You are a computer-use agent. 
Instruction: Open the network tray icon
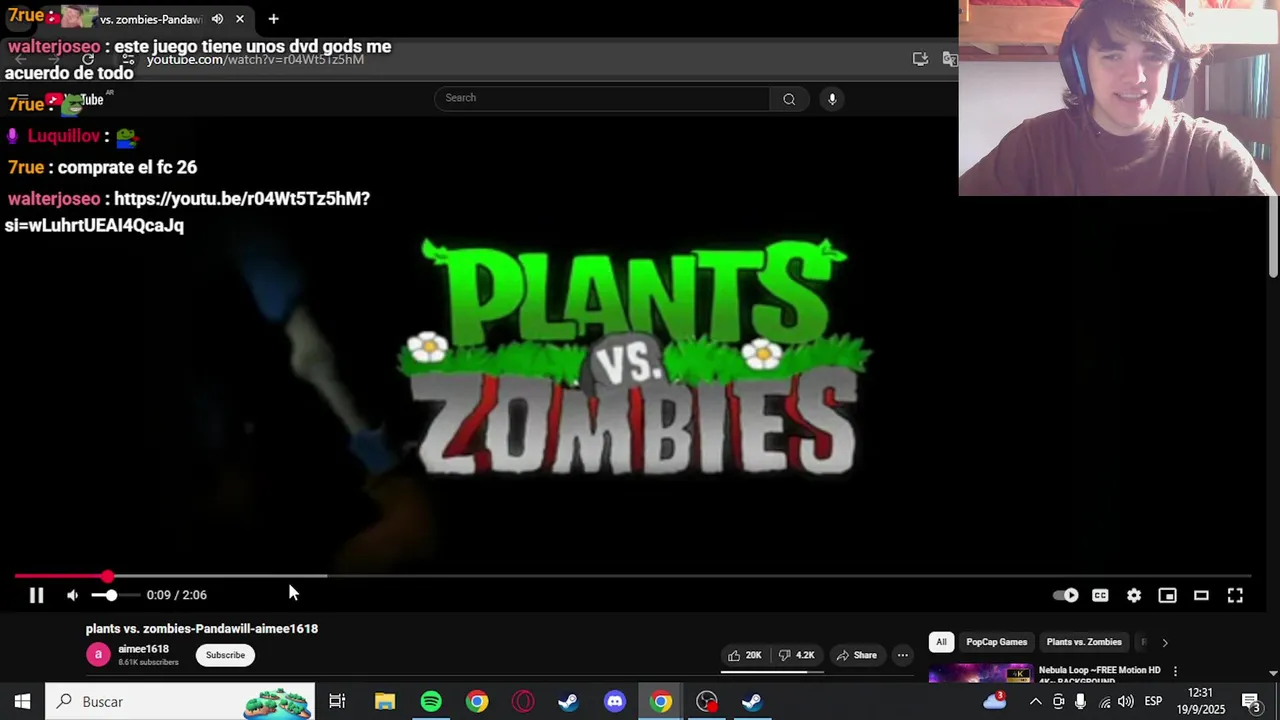coord(1104,702)
